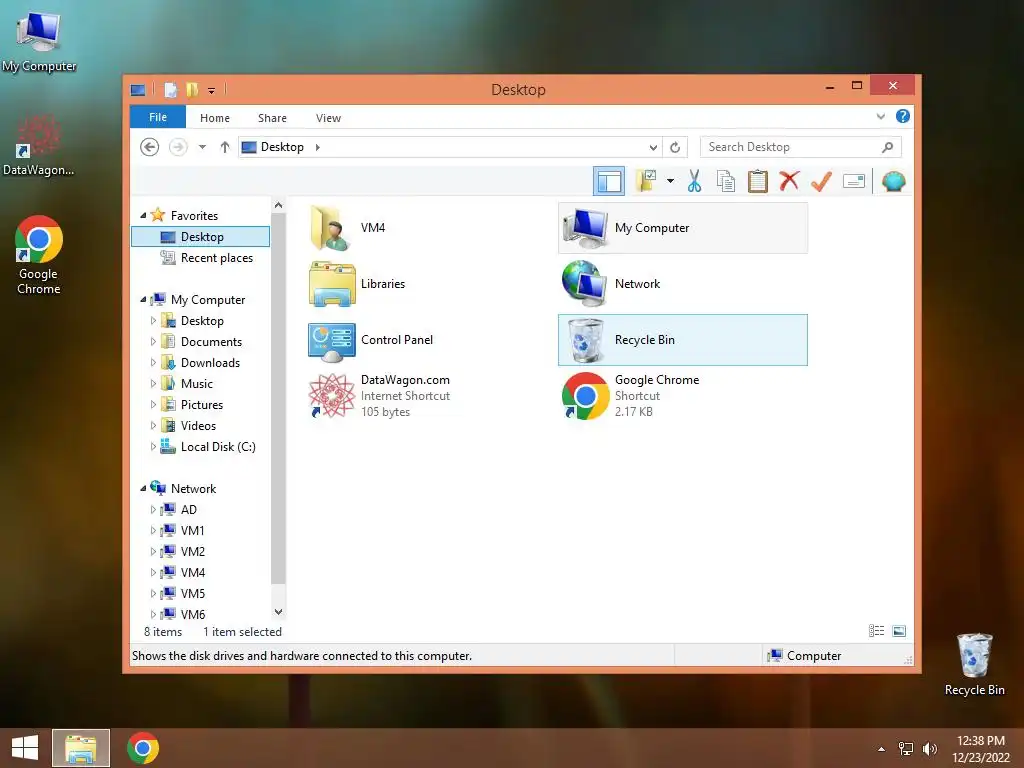Show hidden tray icons arrow
This screenshot has width=1024, height=768.
point(882,749)
